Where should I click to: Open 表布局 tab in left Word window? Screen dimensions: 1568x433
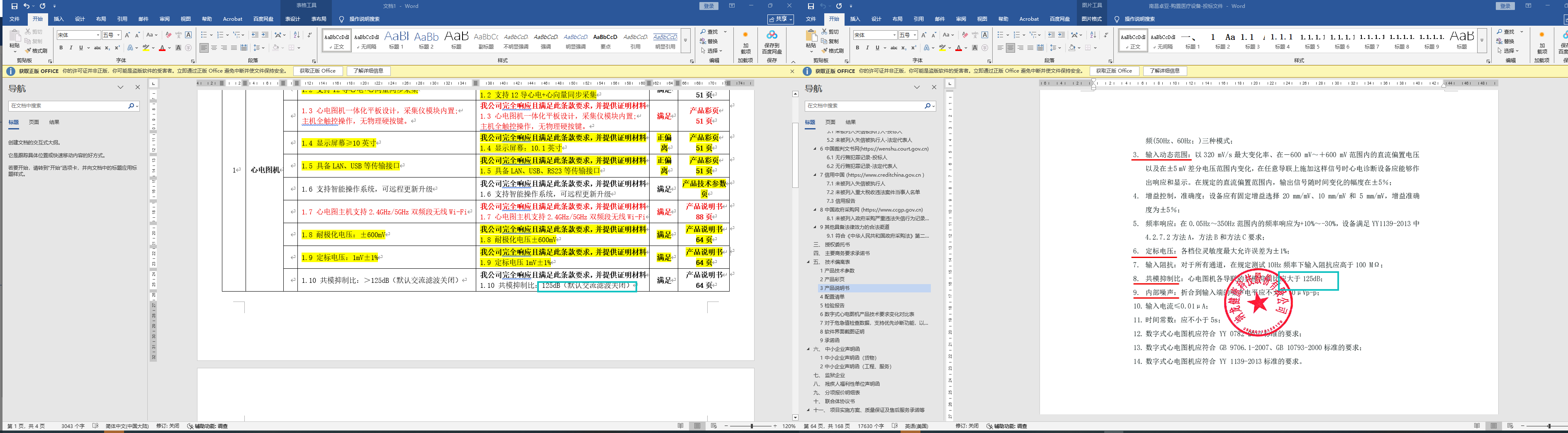tap(319, 19)
